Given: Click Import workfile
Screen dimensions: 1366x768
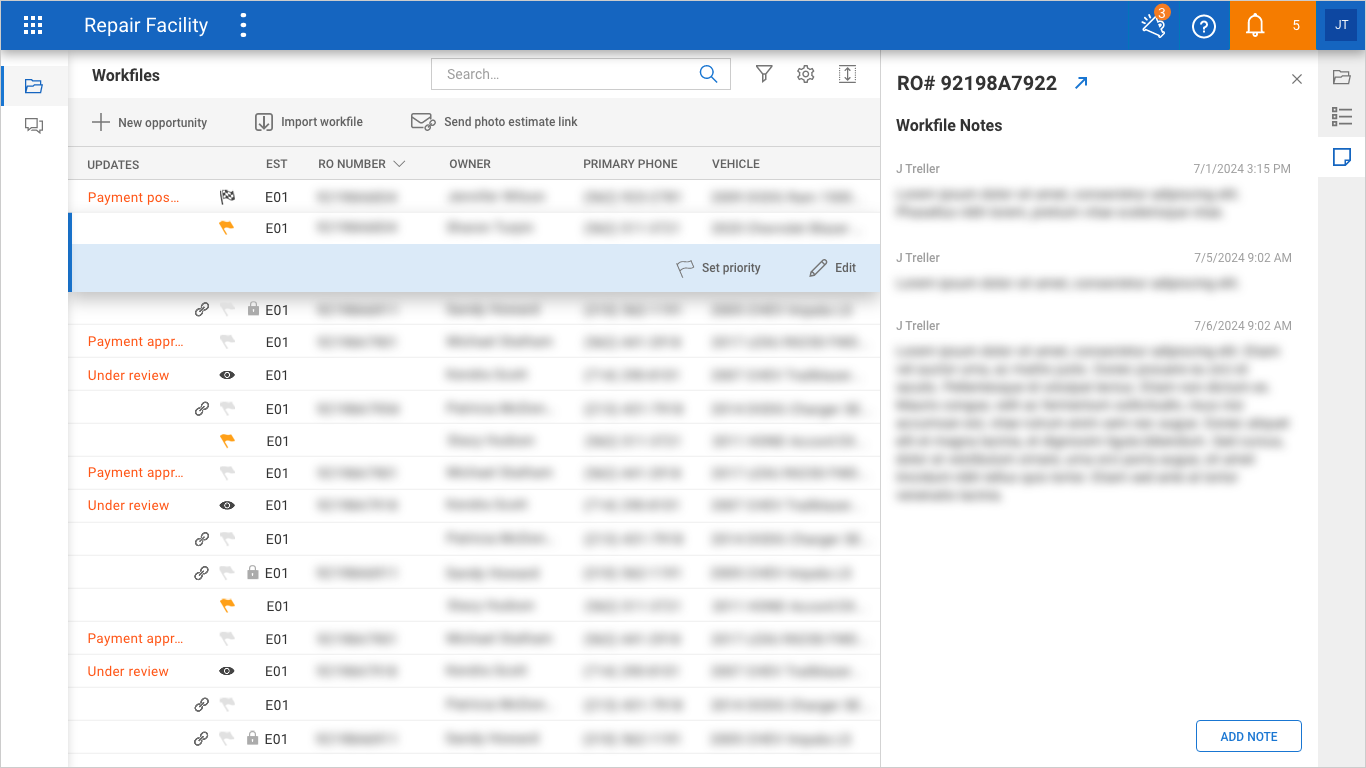Looking at the screenshot, I should pyautogui.click(x=309, y=122).
